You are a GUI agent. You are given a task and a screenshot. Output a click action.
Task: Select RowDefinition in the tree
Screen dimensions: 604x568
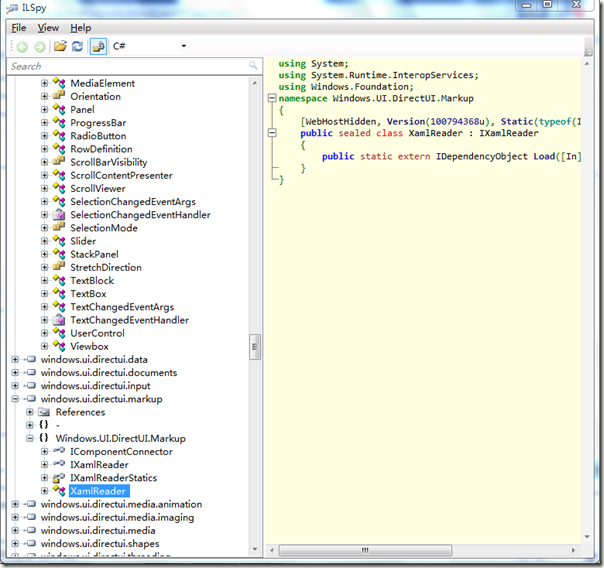click(101, 149)
